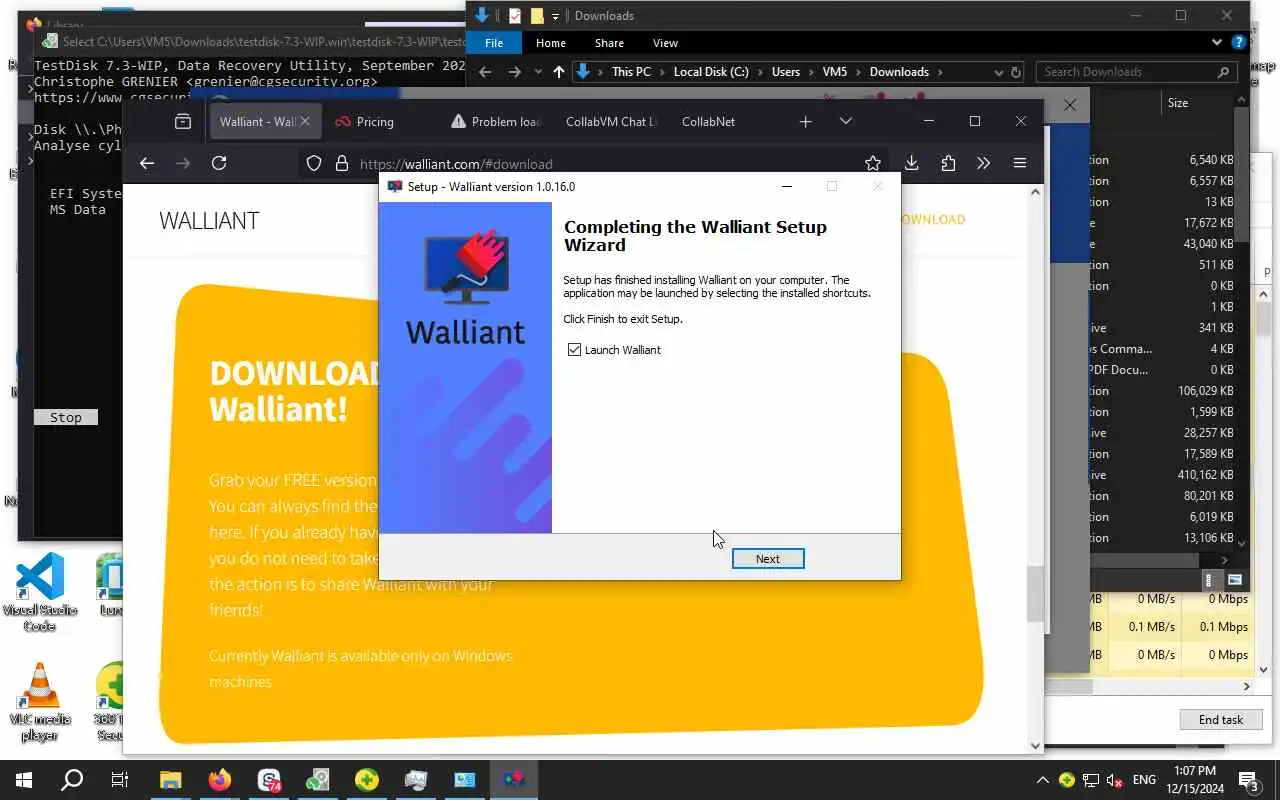Show more Firefox toolbar tools chevron
Screen dimensions: 1280x800
(984, 163)
